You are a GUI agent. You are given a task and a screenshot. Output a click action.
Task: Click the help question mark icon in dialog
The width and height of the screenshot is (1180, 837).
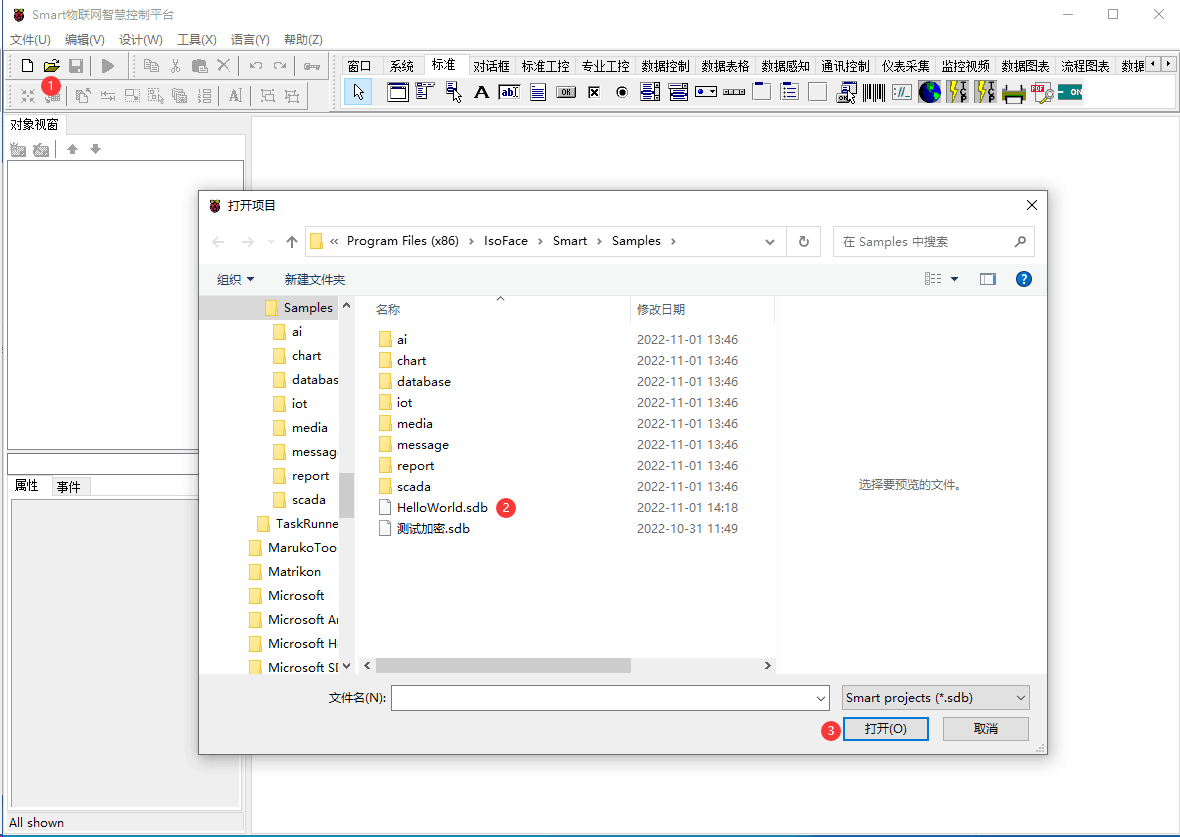pos(1023,279)
